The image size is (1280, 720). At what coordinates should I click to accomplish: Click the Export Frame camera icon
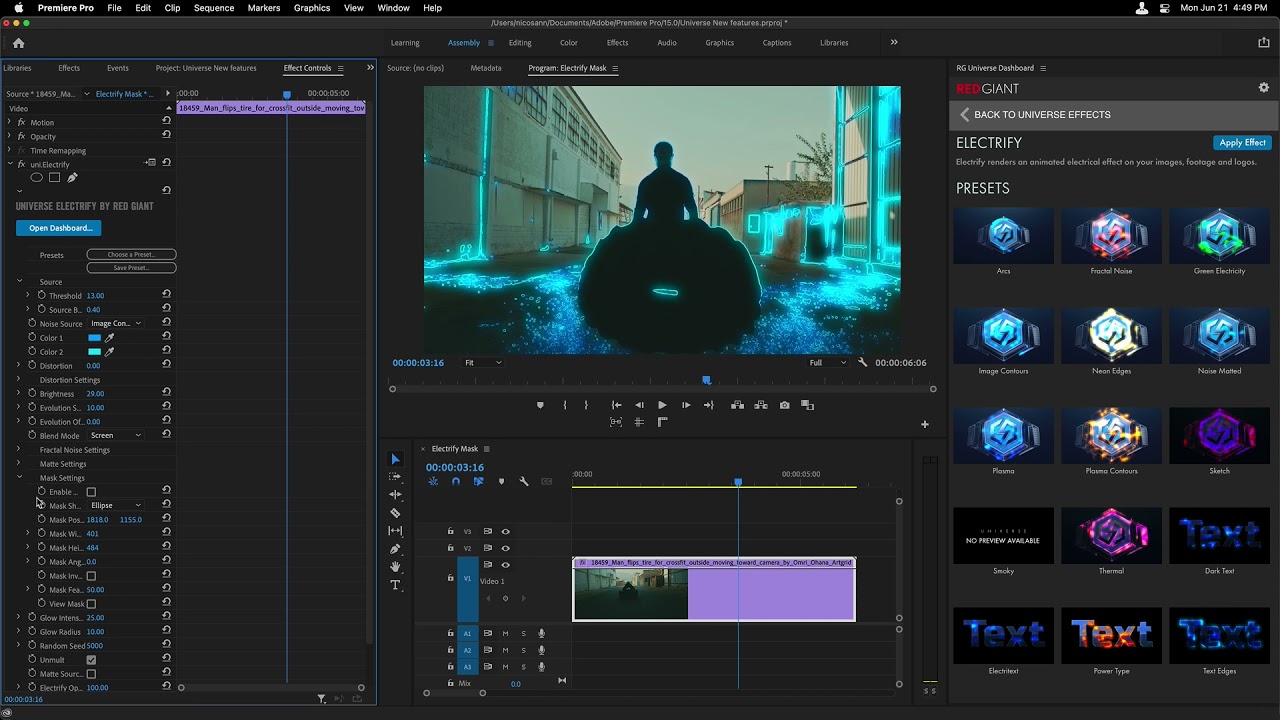pos(784,405)
